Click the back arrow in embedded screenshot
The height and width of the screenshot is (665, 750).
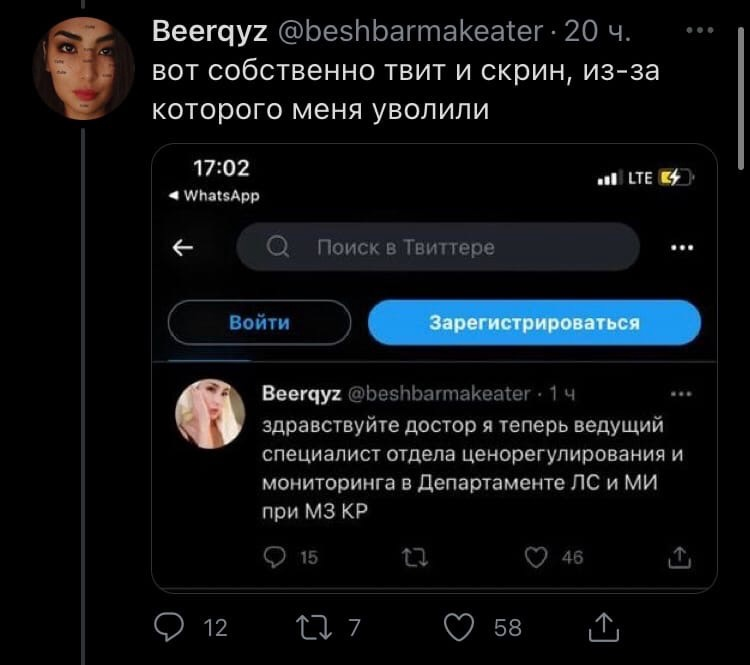(x=184, y=248)
